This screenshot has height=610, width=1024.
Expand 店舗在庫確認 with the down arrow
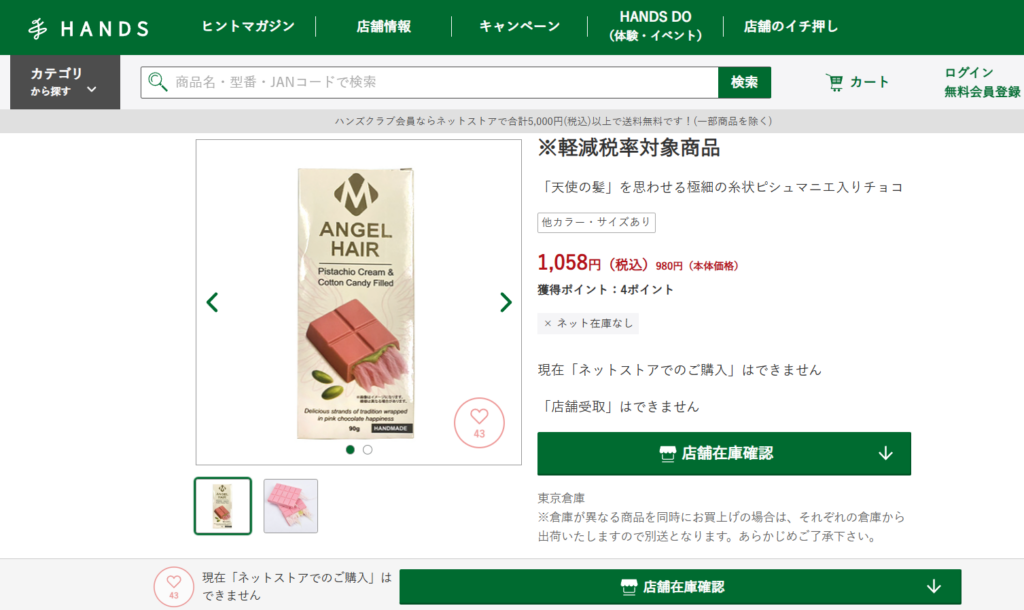886,453
